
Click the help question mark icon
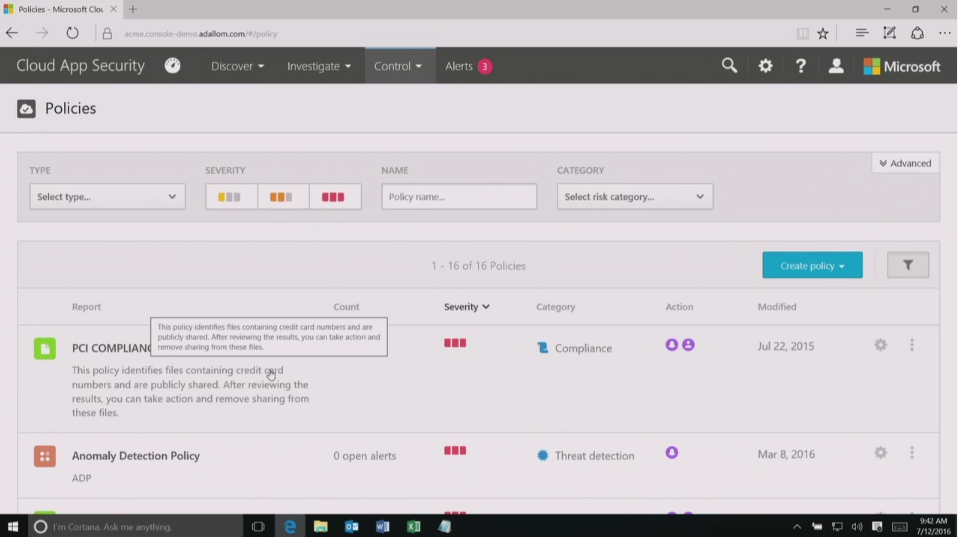(800, 66)
